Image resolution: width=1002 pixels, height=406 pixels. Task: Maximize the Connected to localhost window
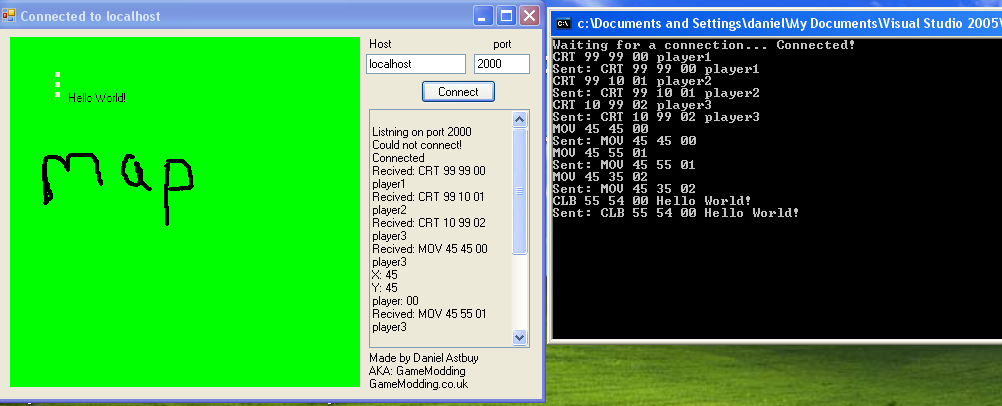[x=506, y=16]
